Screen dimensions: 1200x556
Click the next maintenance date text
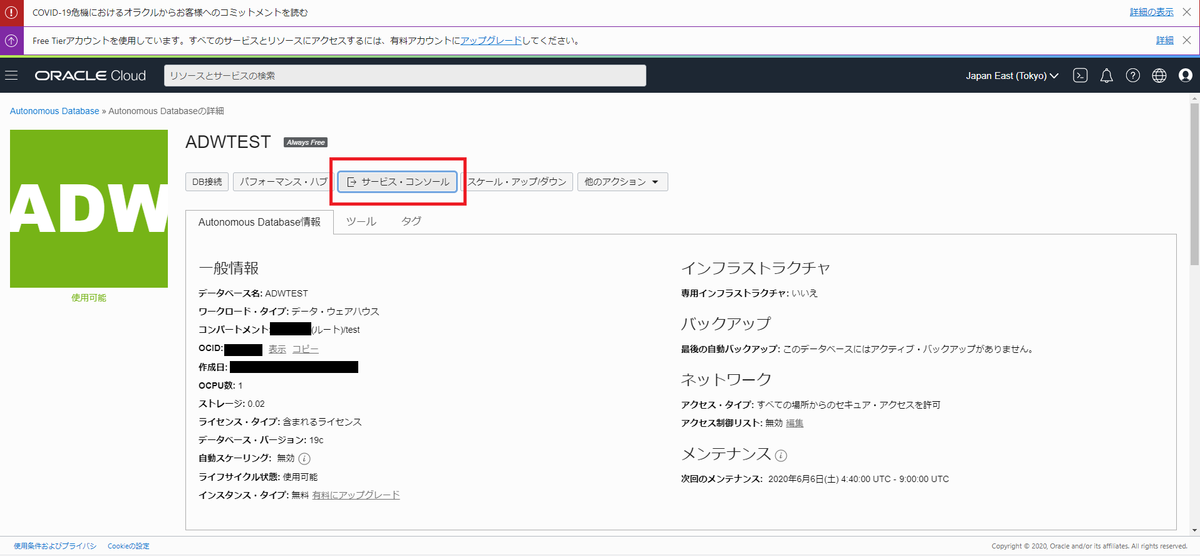(x=858, y=479)
